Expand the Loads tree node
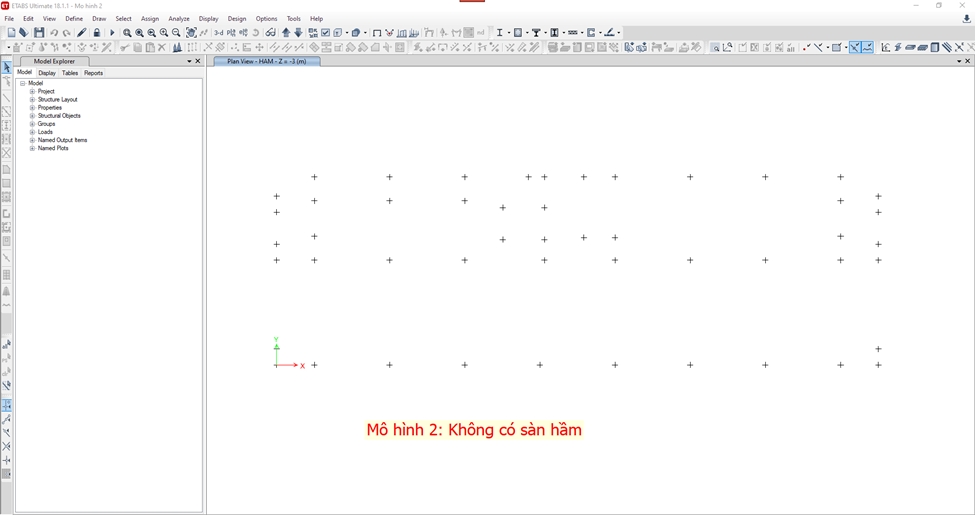 [32, 132]
